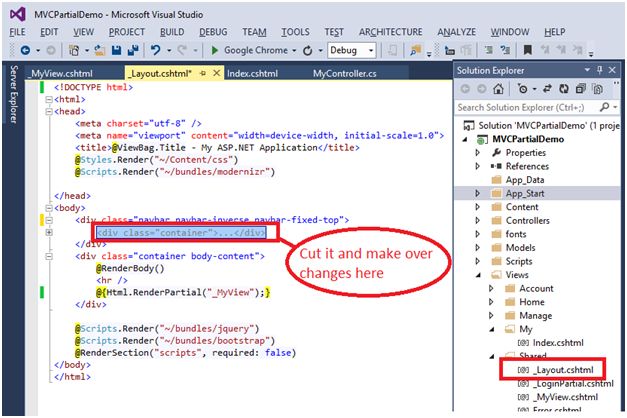This screenshot has height=418, width=627.
Task: Click Sync with Active Document icon
Action: pyautogui.click(x=547, y=89)
